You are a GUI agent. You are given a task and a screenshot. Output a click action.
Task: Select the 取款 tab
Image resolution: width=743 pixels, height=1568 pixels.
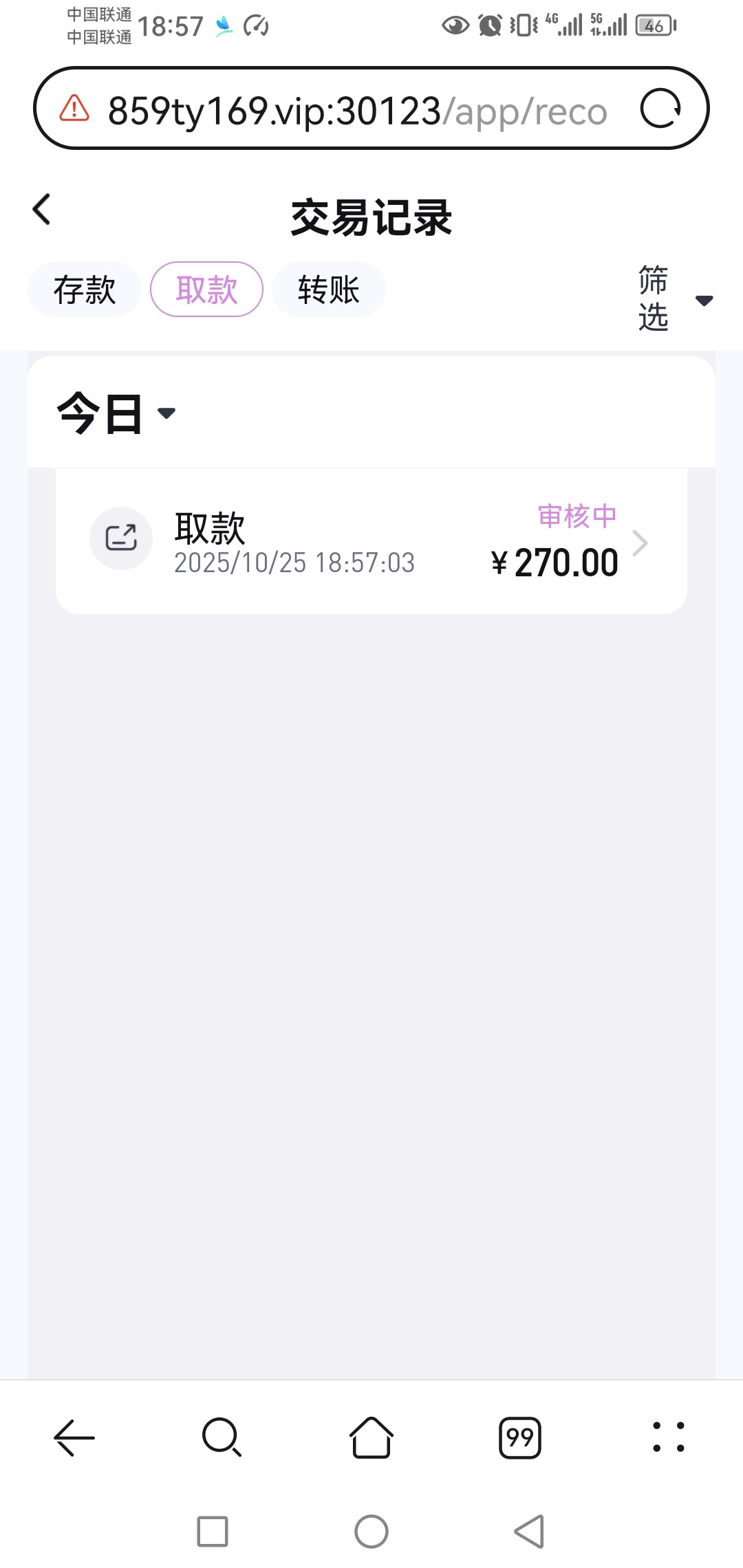[x=206, y=290]
